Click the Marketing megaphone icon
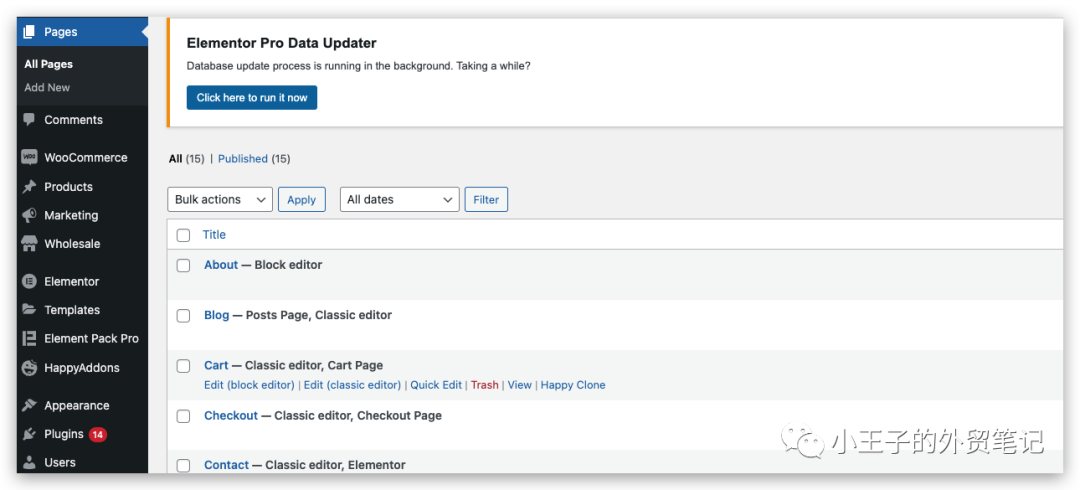The image size is (1080, 490). tap(29, 216)
